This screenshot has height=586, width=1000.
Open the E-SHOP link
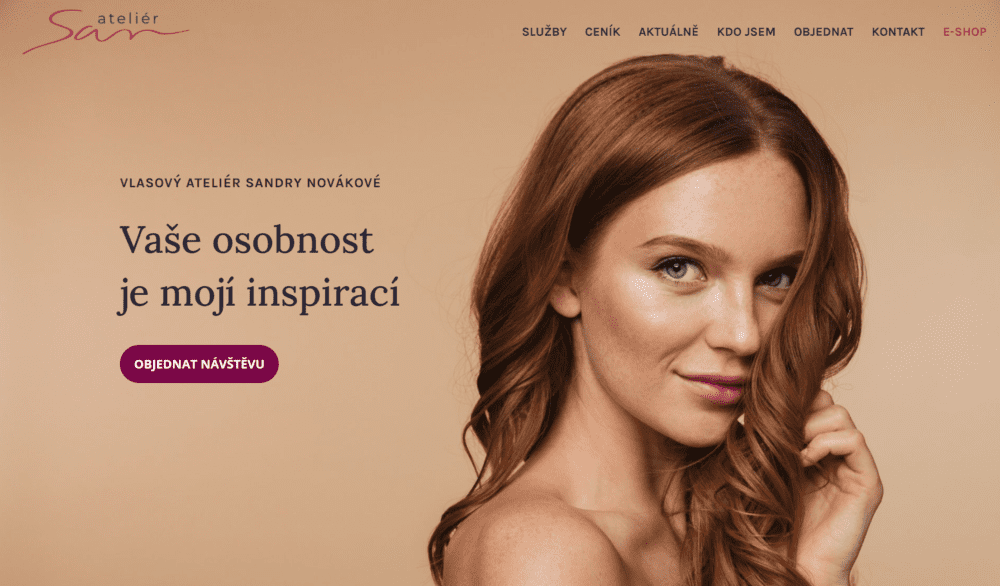click(964, 32)
